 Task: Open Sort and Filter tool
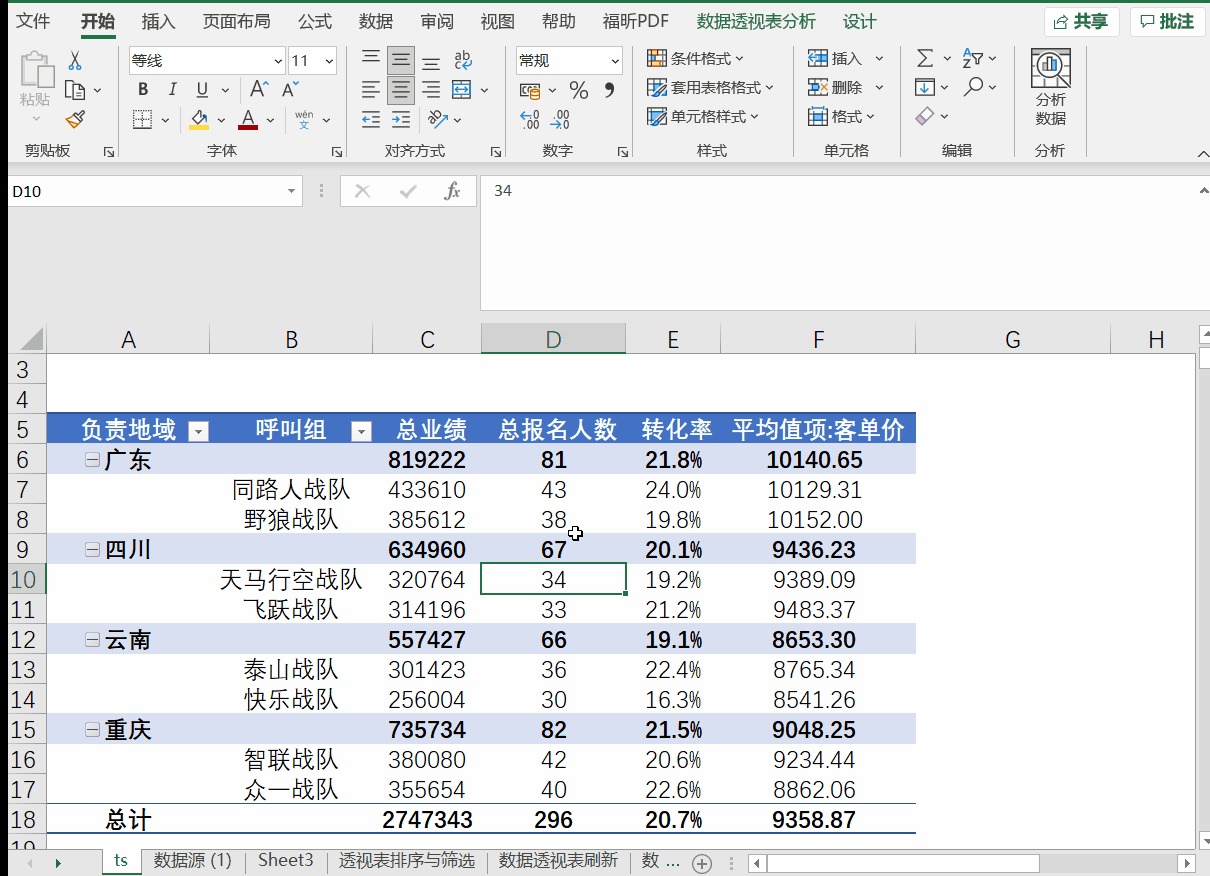coord(973,59)
